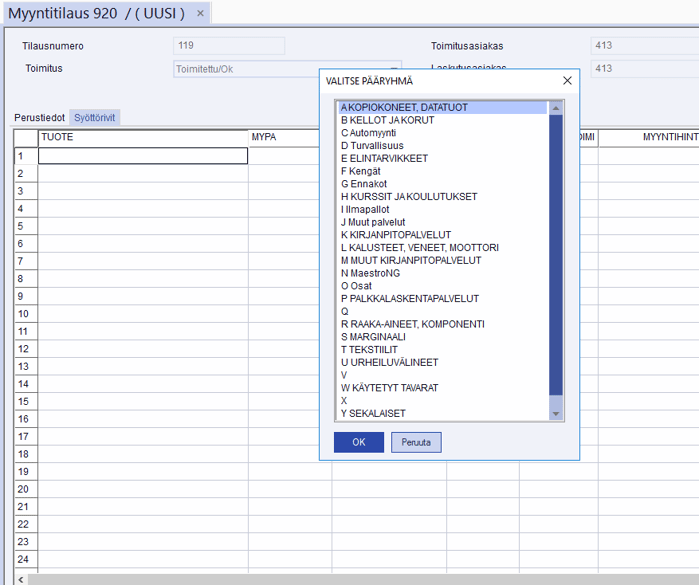Open the Syöttörivit tab
The height and width of the screenshot is (585, 699).
(x=94, y=118)
